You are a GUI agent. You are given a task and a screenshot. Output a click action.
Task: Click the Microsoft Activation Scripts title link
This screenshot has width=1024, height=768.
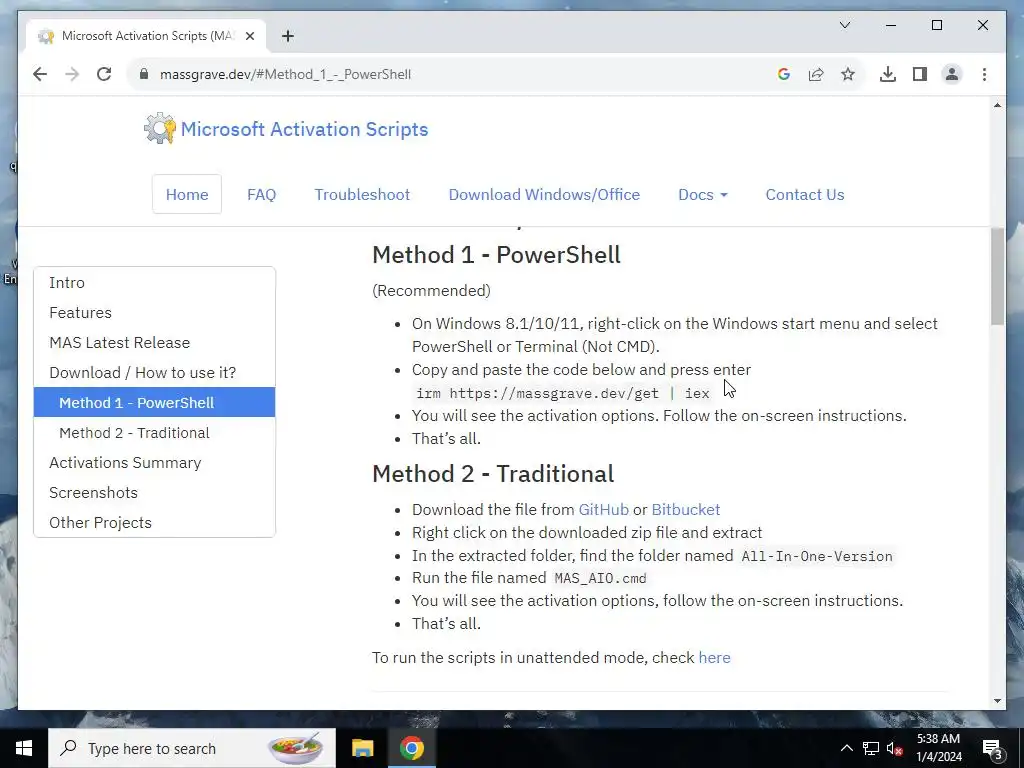304,129
